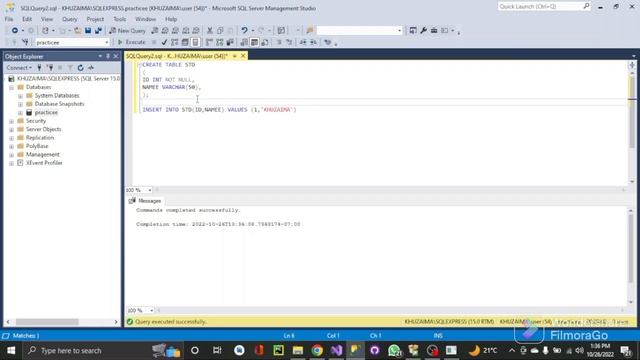The image size is (640, 360).
Task: Select the Management folder in tree
Action: click(42, 154)
